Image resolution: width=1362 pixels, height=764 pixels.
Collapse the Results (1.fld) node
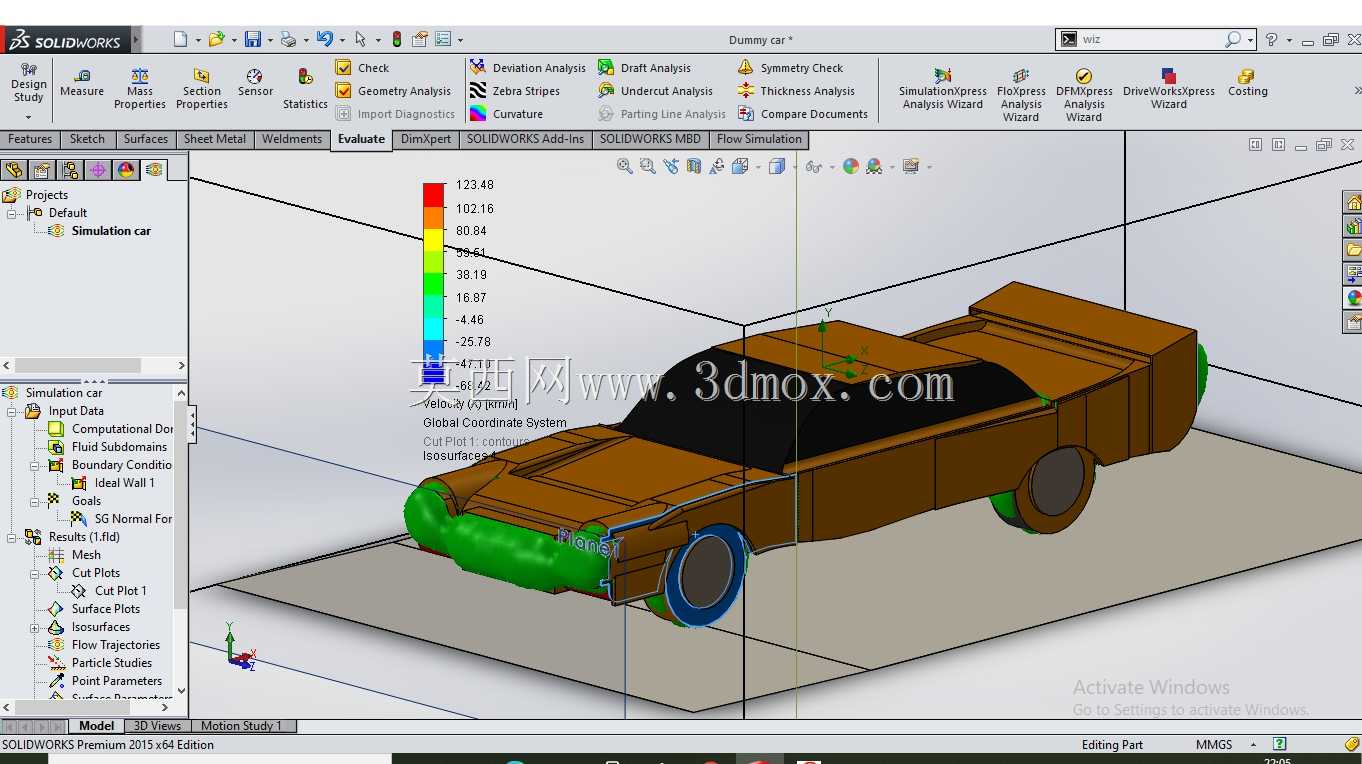click(12, 537)
